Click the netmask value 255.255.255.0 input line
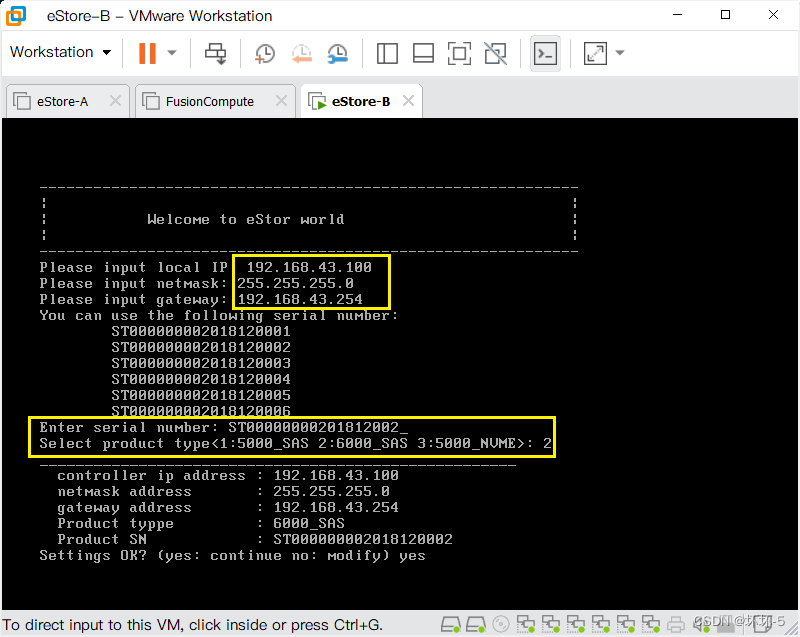This screenshot has height=637, width=800. point(196,284)
